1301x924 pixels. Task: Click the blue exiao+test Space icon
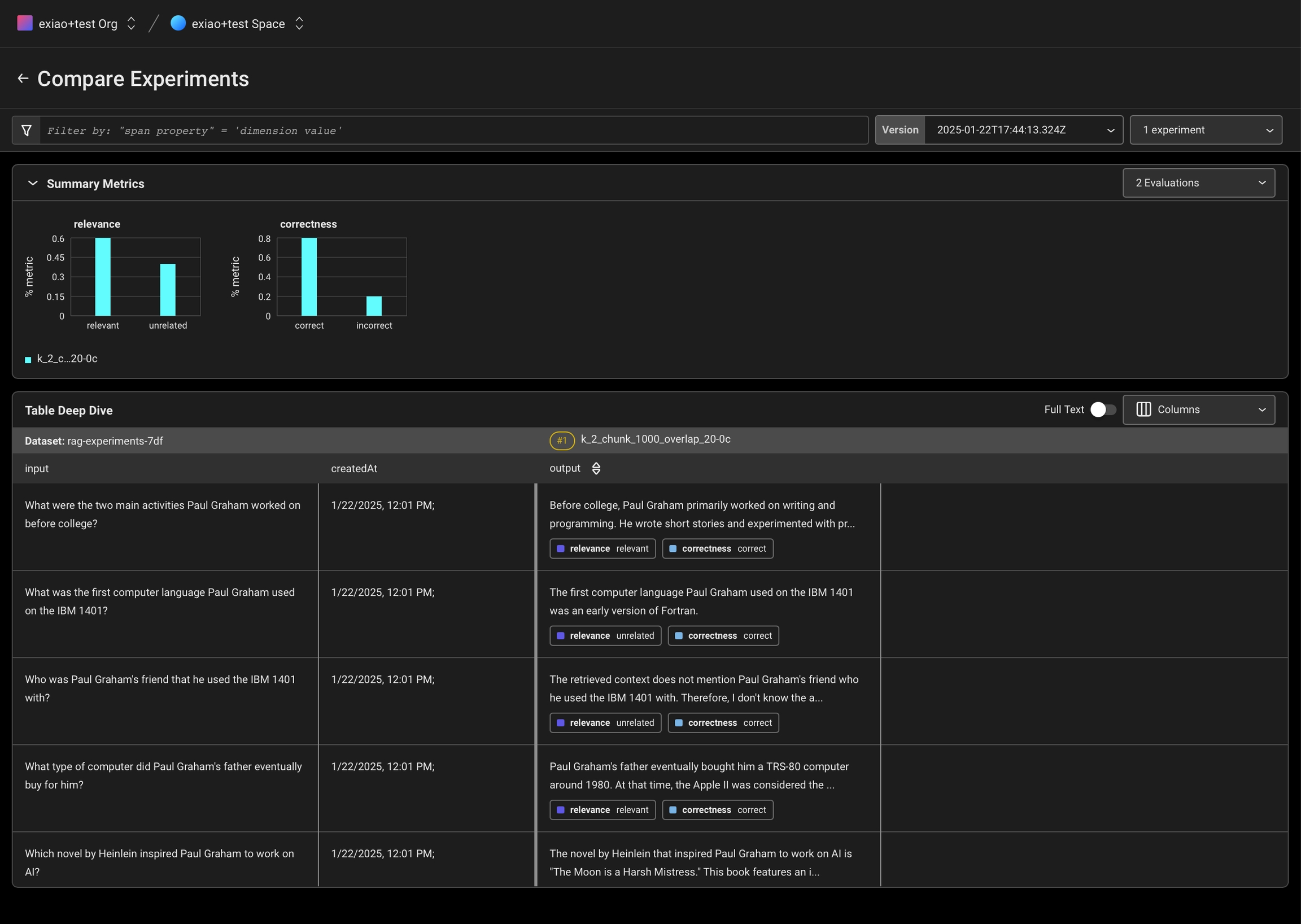178,23
